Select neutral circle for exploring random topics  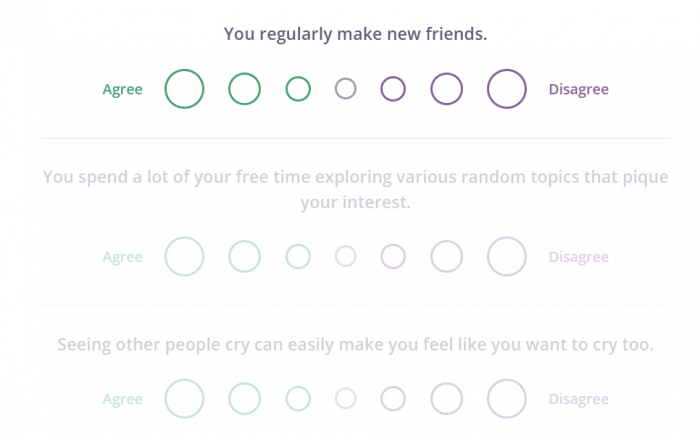(346, 256)
